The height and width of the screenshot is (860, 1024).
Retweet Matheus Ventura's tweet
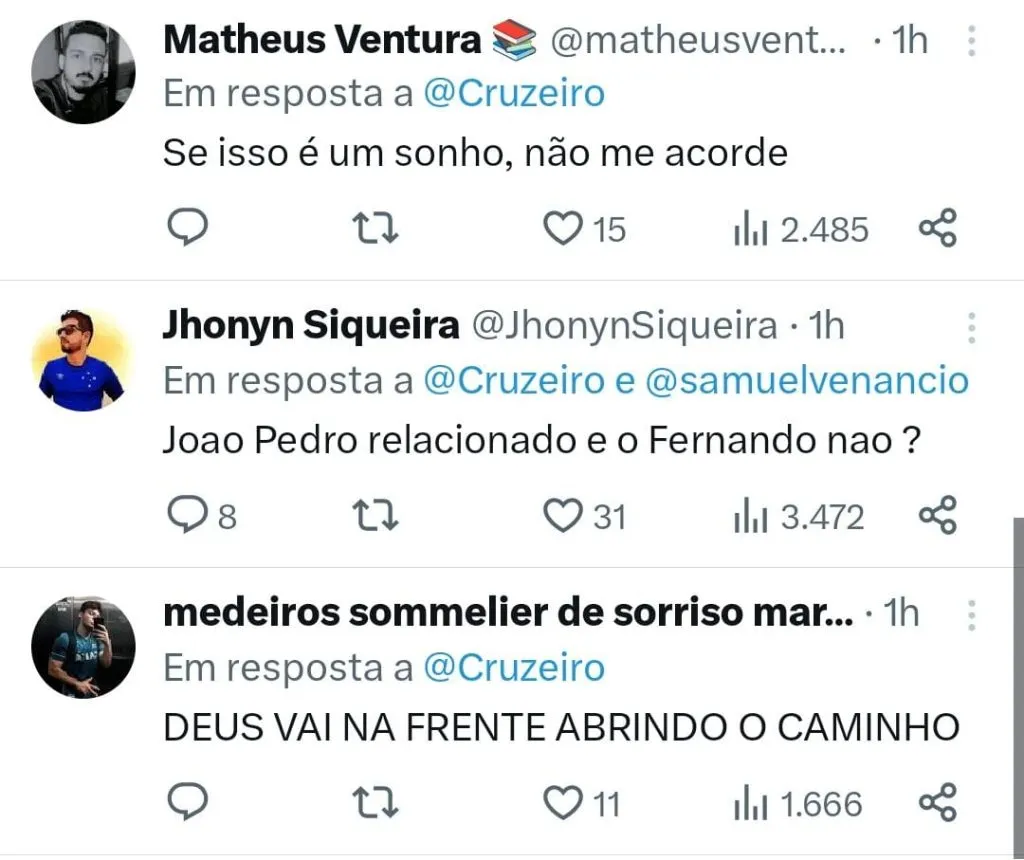pyautogui.click(x=378, y=229)
